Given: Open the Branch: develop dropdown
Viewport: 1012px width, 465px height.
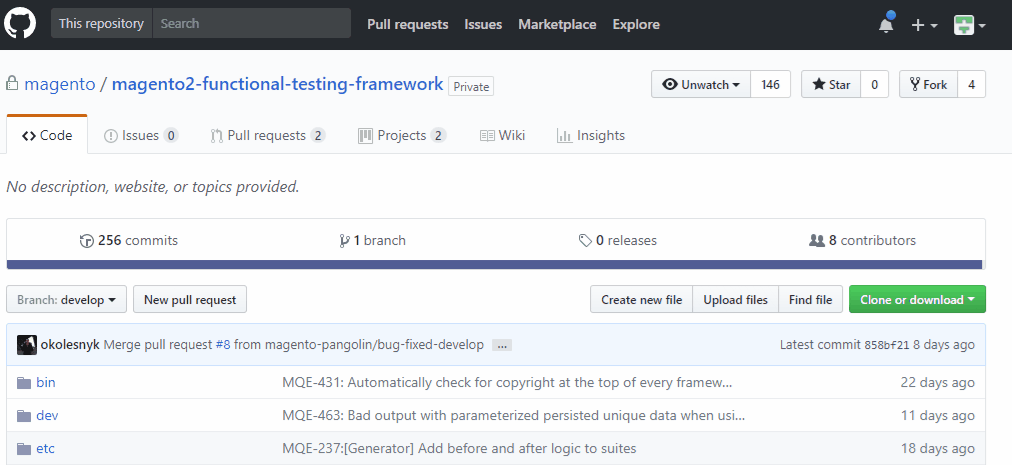Looking at the screenshot, I should pyautogui.click(x=66, y=299).
